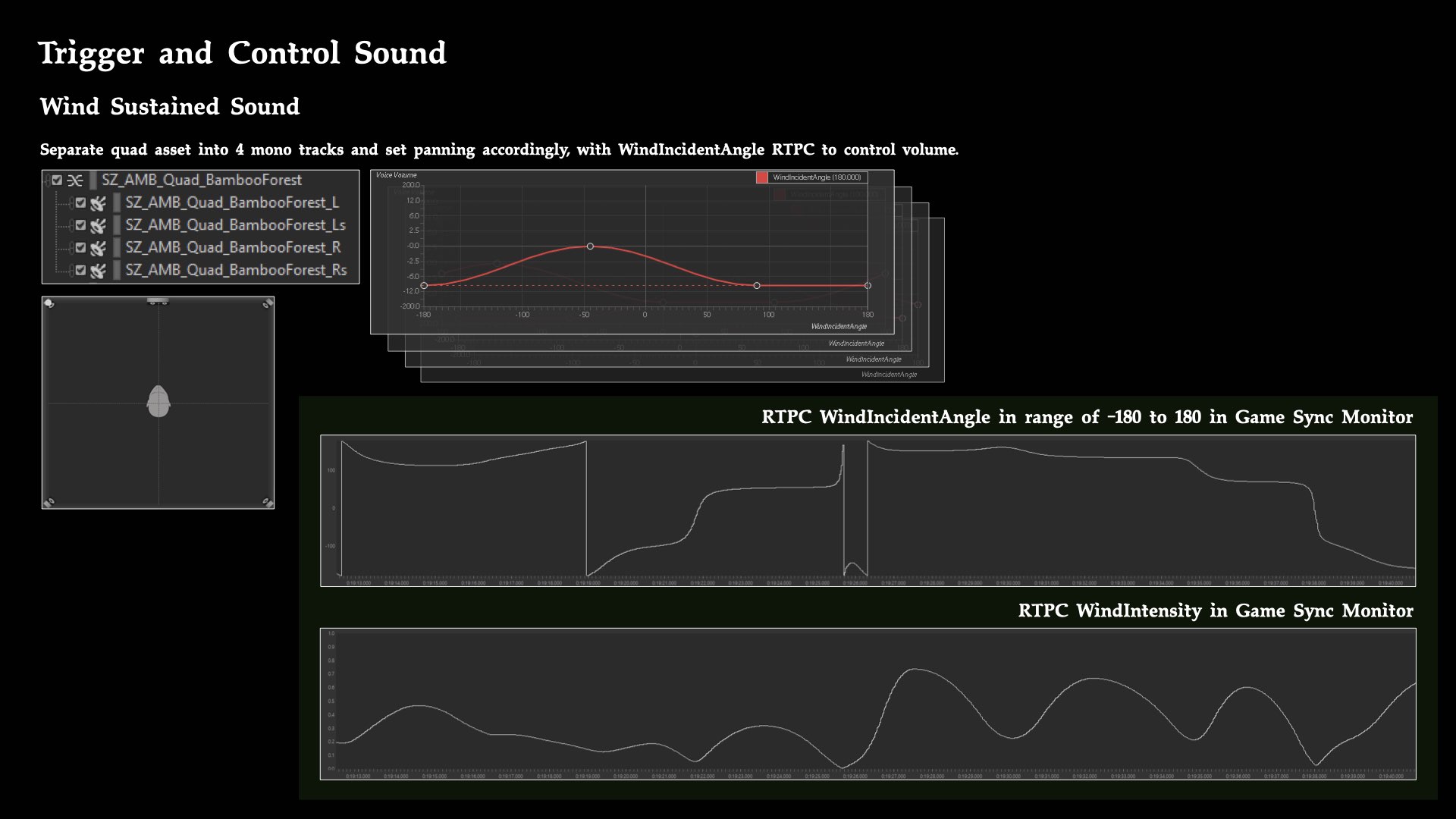Click the RTPC WindIntensity in Game Sync Monitor caption
This screenshot has width=1456, height=819.
(1216, 611)
